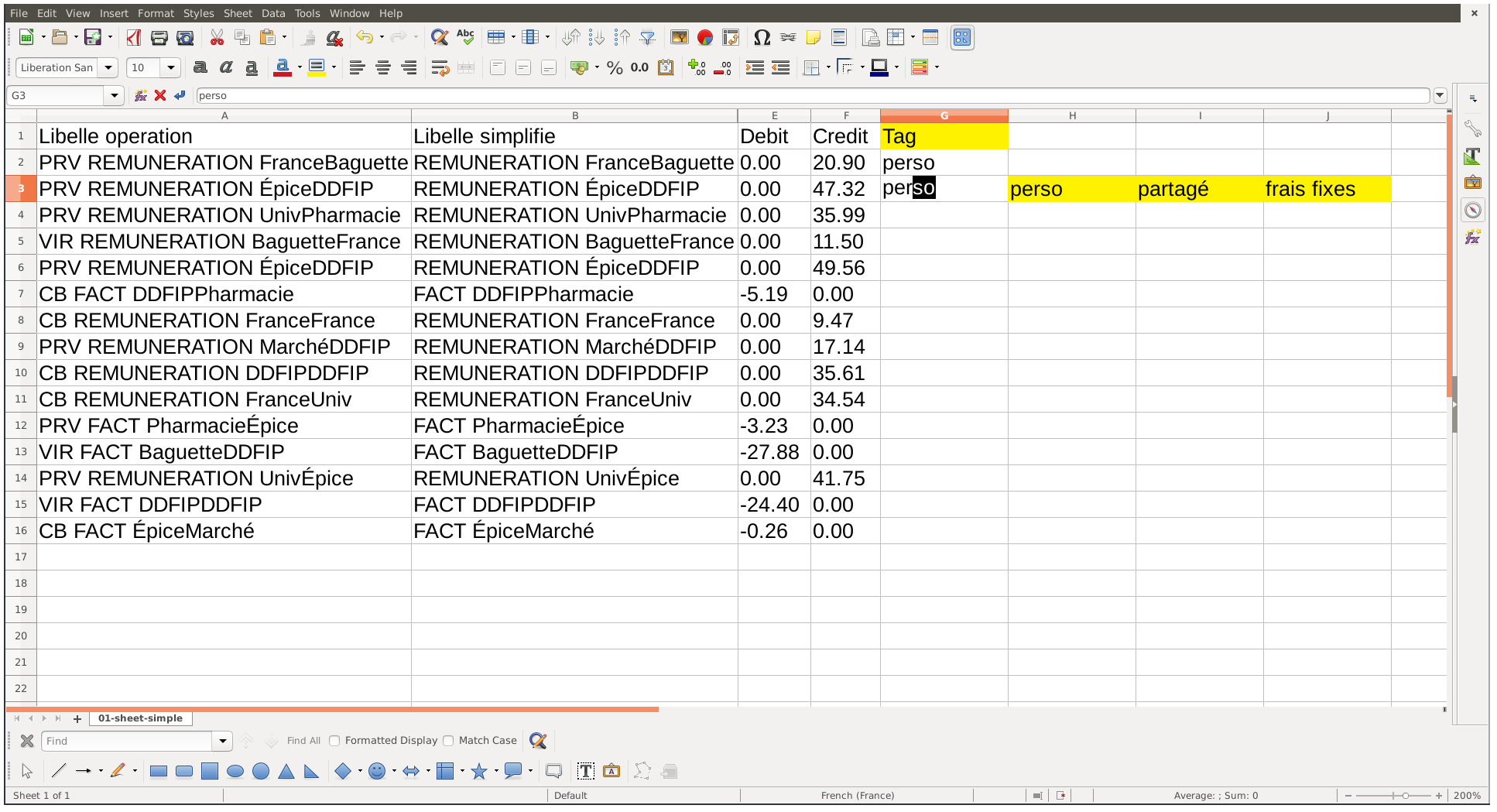
Task: Open the font size dropdown
Action: pos(171,68)
